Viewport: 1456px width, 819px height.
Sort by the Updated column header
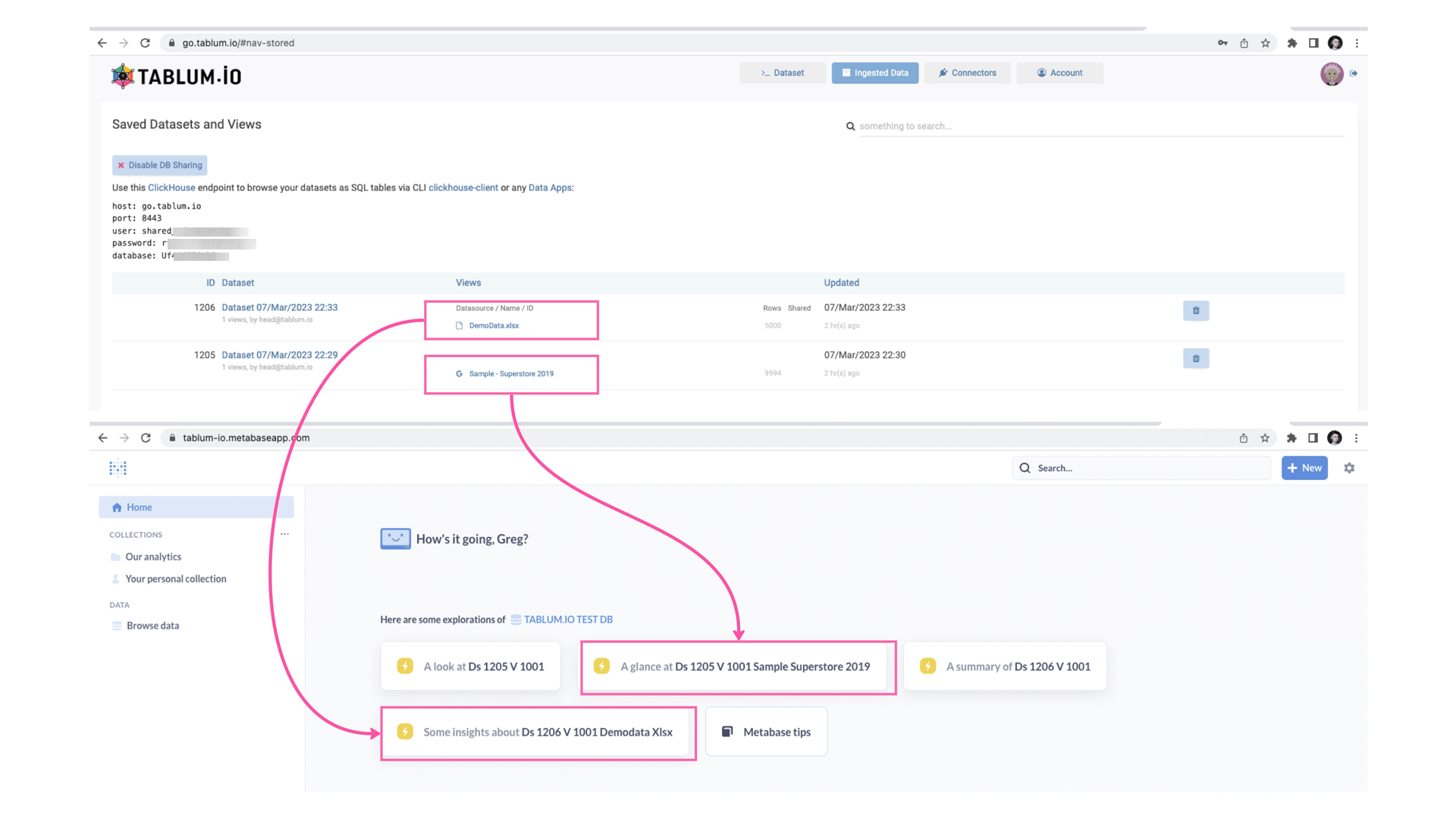click(841, 283)
